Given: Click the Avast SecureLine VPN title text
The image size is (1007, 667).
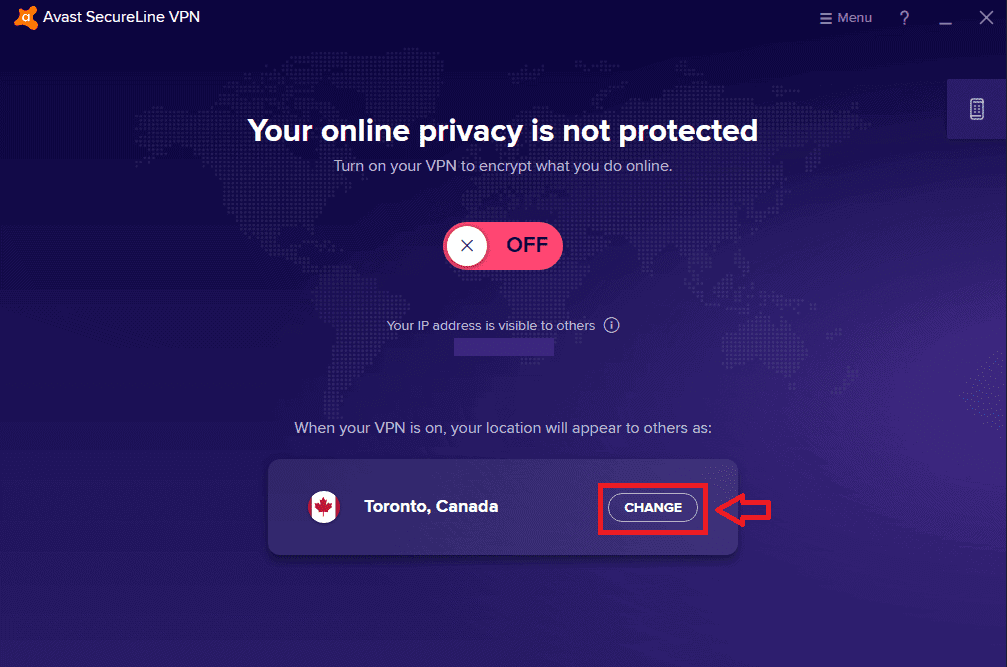Looking at the screenshot, I should 121,17.
